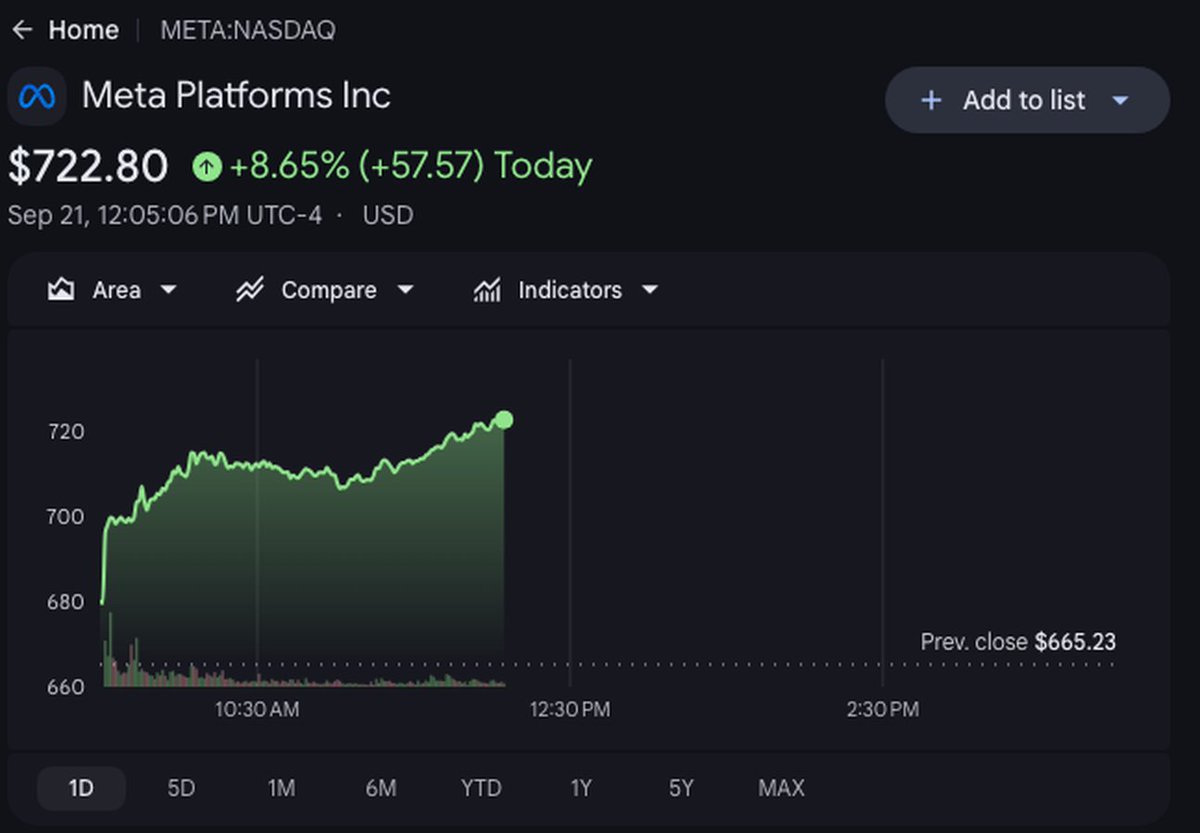Click the green current-price dot on chart
The width and height of the screenshot is (1200, 833).
point(504,420)
